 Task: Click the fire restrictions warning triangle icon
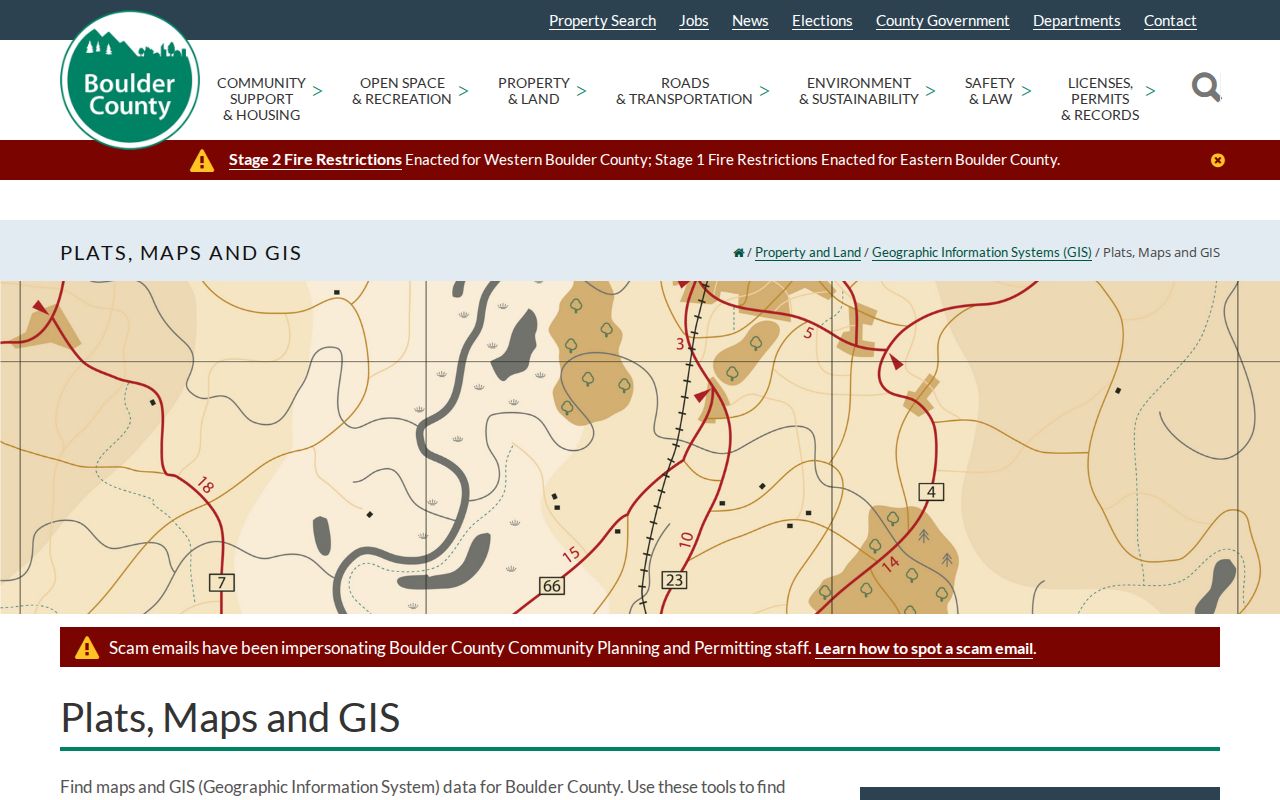tap(202, 160)
